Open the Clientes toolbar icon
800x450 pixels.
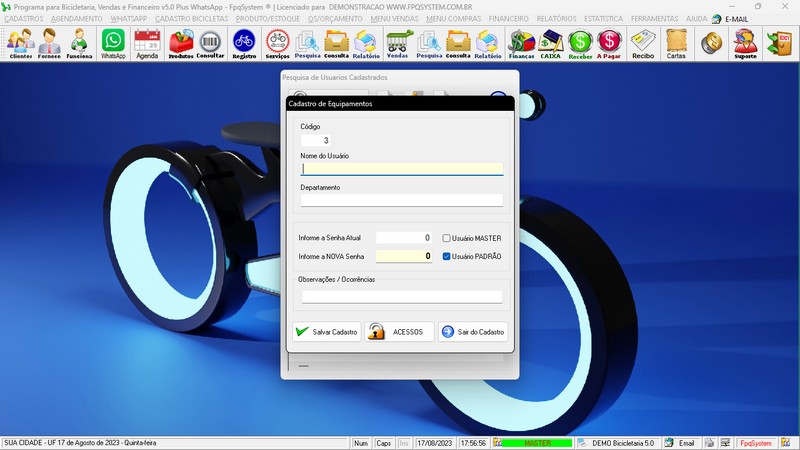[20, 43]
